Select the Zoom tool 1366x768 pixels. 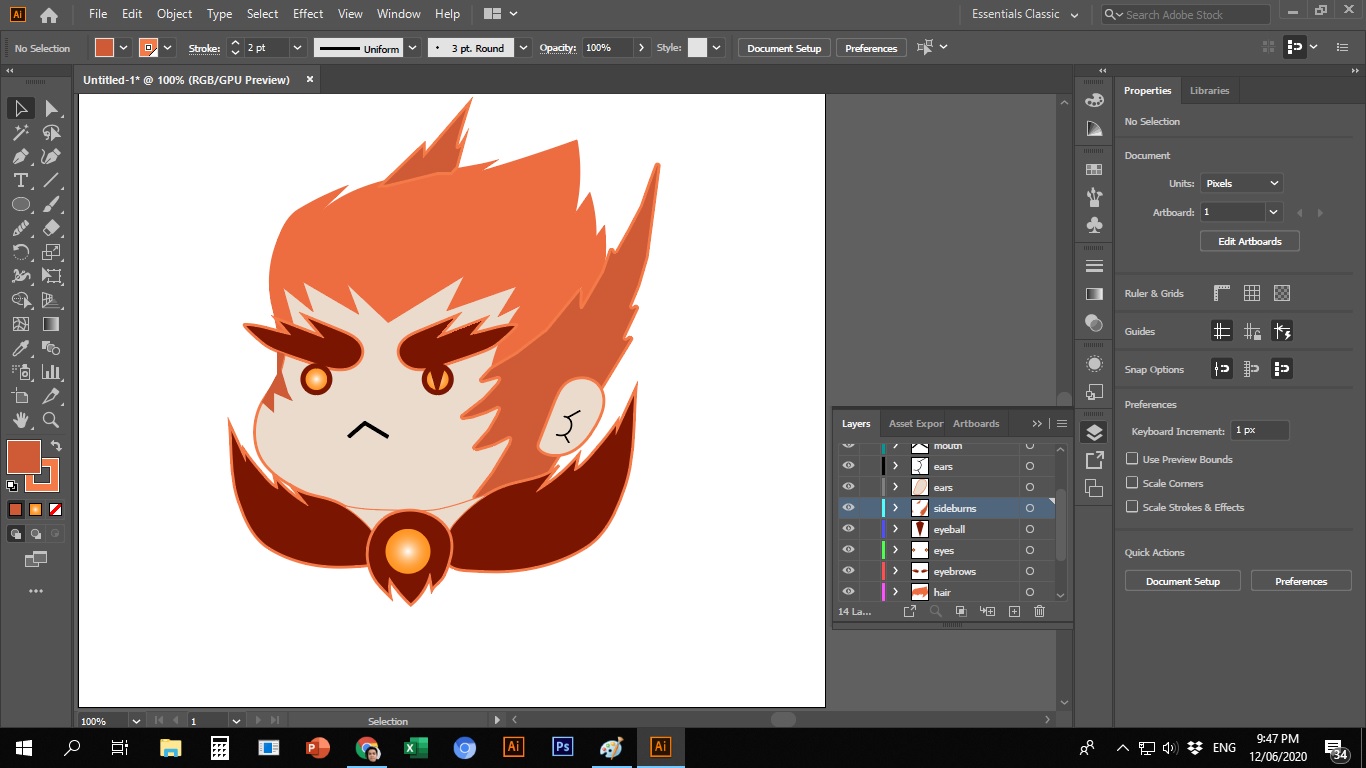point(52,420)
